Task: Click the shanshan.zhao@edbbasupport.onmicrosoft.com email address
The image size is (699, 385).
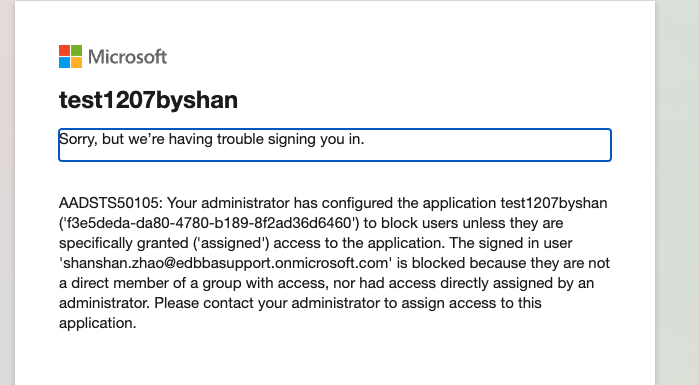Action: click(226, 263)
